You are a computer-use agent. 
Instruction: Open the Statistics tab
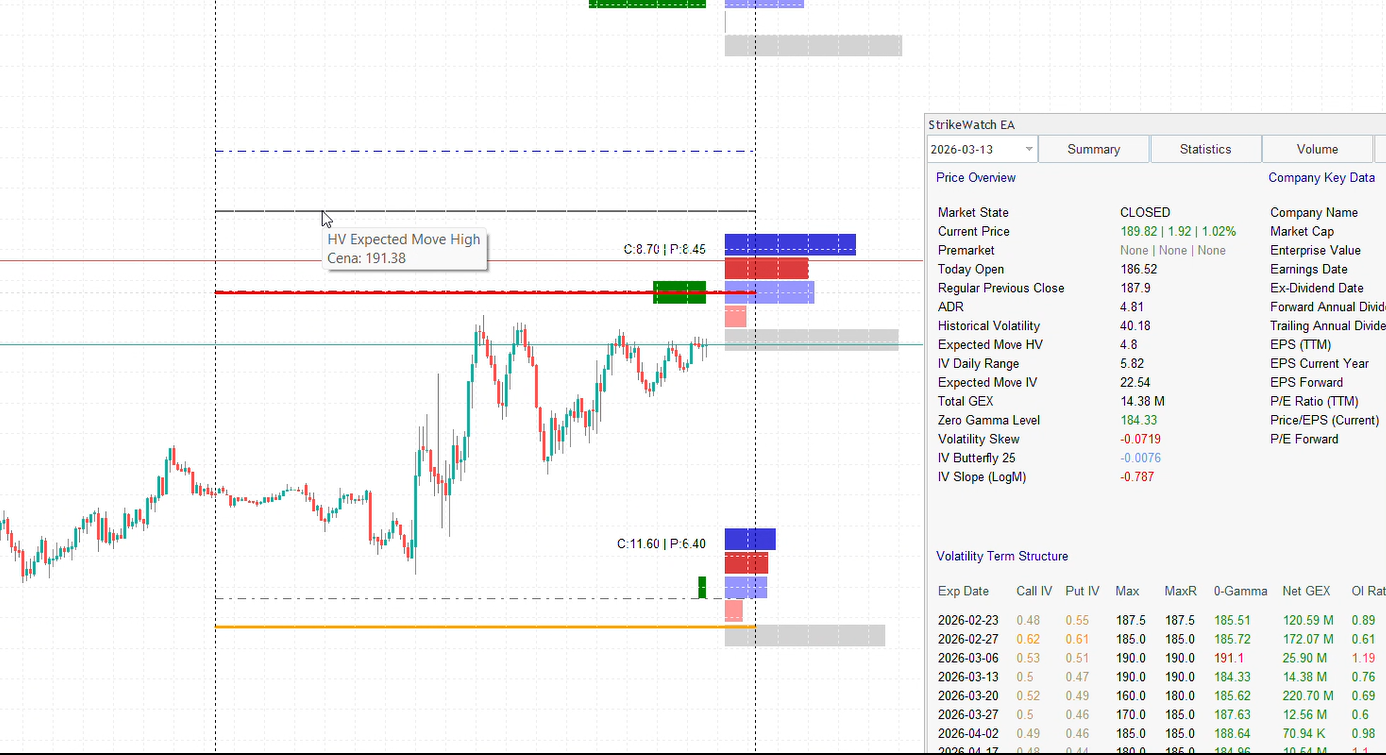[x=1205, y=149]
